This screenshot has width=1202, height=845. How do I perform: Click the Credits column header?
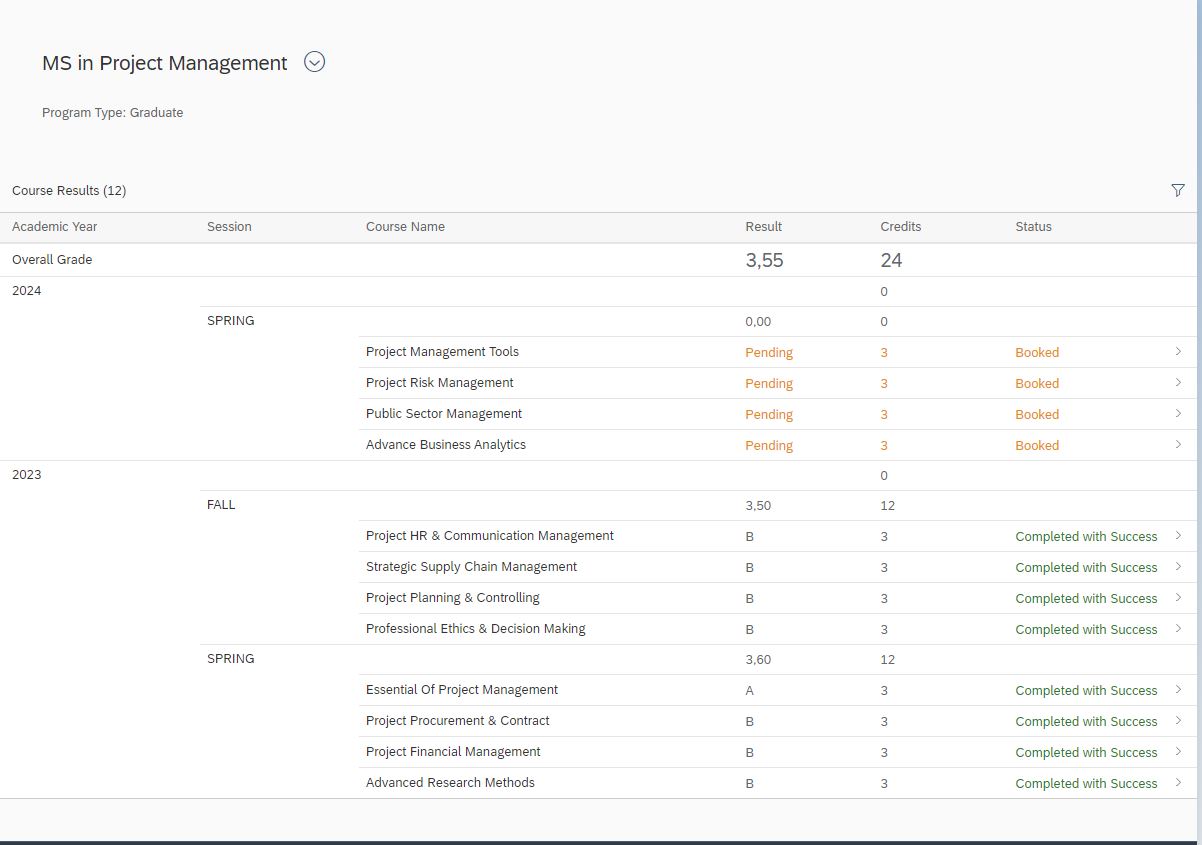pyautogui.click(x=900, y=227)
